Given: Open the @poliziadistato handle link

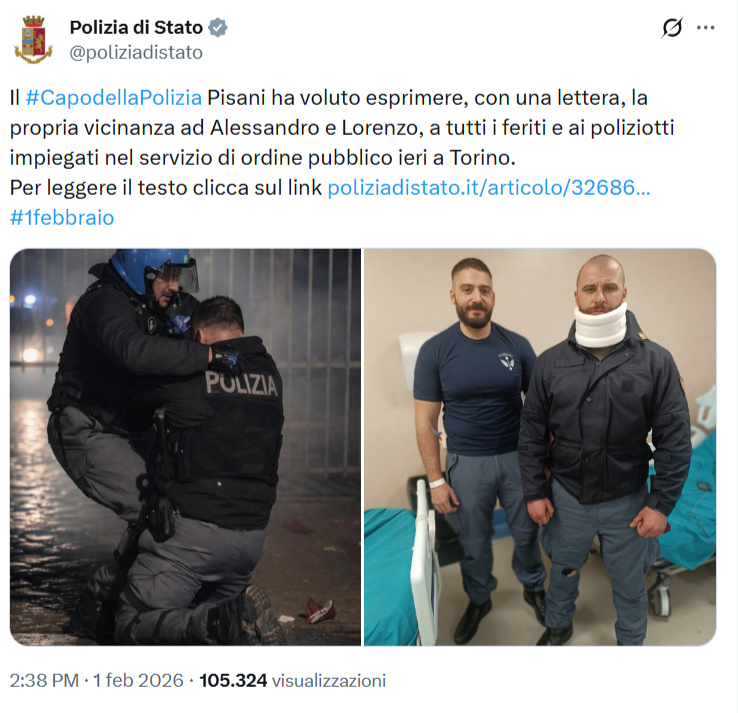Looking at the screenshot, I should [x=136, y=52].
